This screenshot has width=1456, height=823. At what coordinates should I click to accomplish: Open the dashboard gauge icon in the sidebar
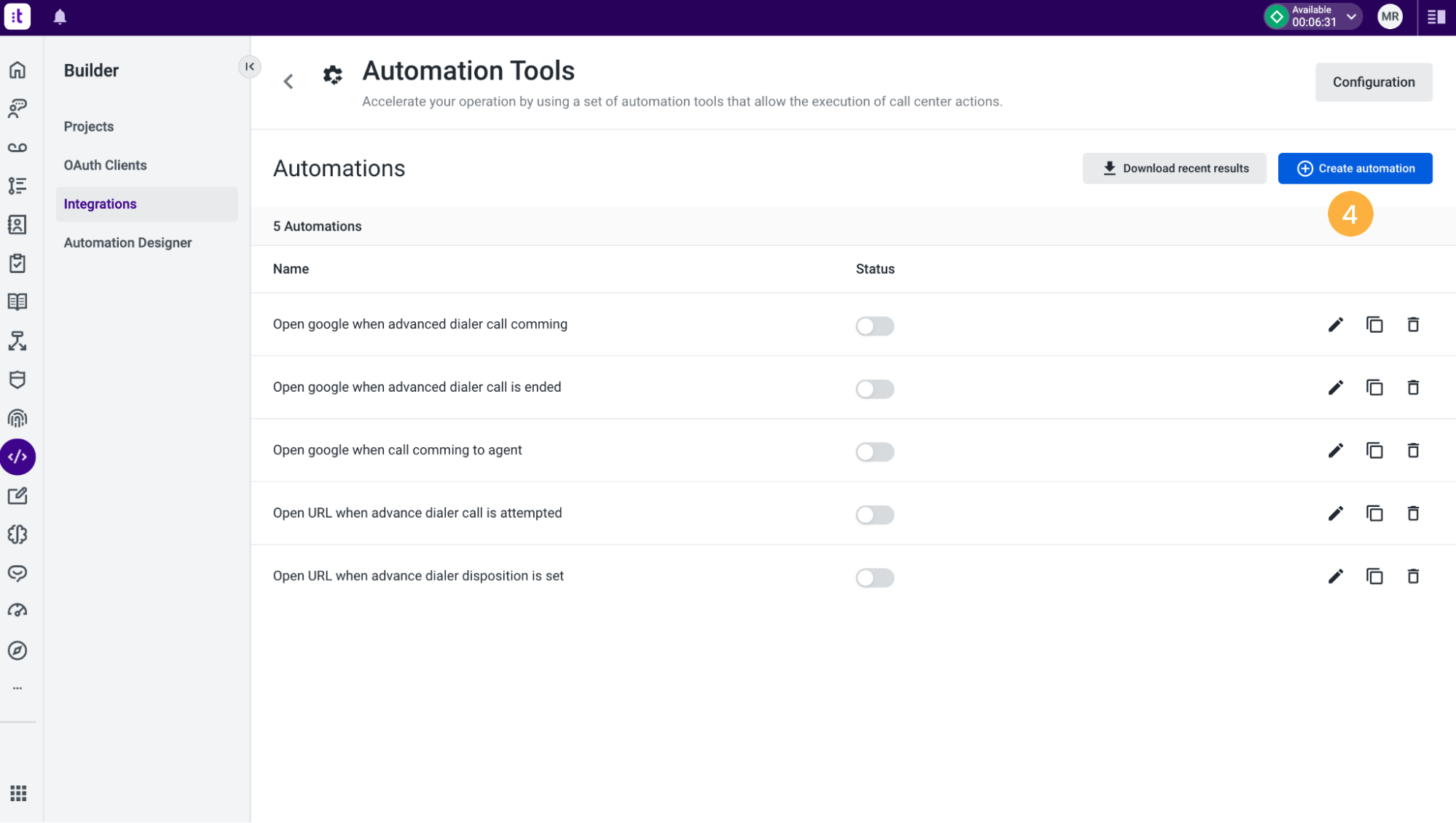17,611
